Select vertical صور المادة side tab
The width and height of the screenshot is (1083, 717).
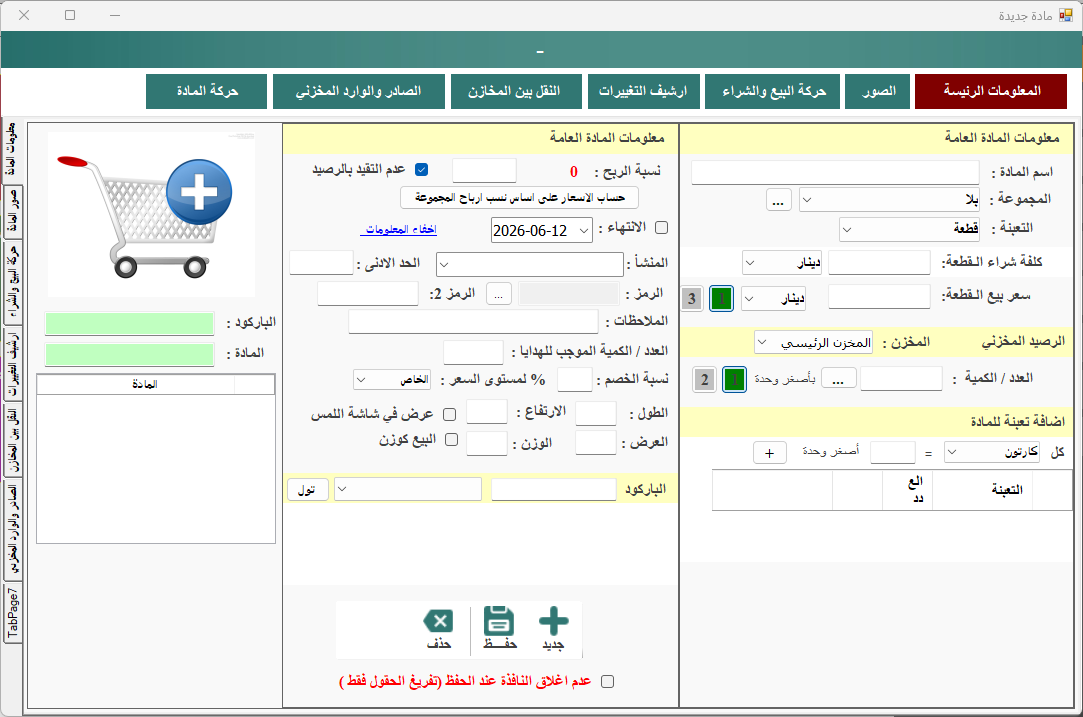(x=12, y=212)
